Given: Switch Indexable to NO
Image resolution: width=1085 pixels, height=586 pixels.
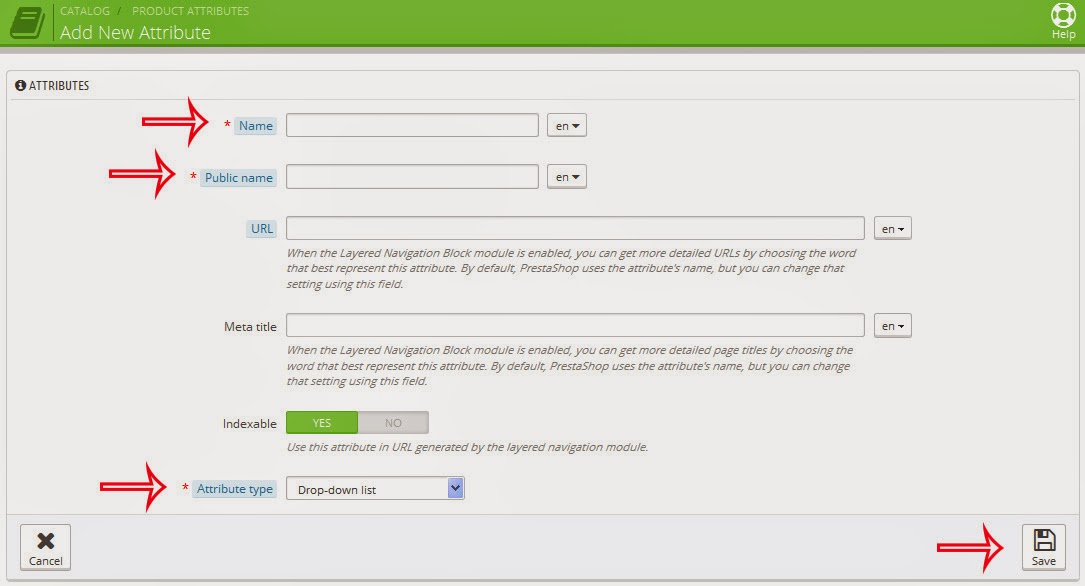Looking at the screenshot, I should [393, 423].
